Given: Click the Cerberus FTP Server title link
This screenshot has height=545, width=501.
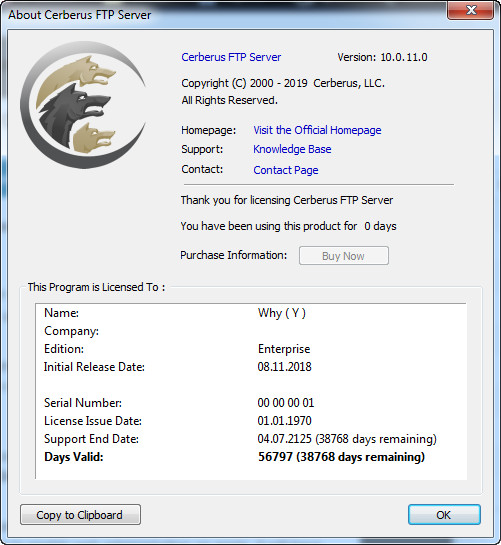Looking at the screenshot, I should [x=231, y=57].
